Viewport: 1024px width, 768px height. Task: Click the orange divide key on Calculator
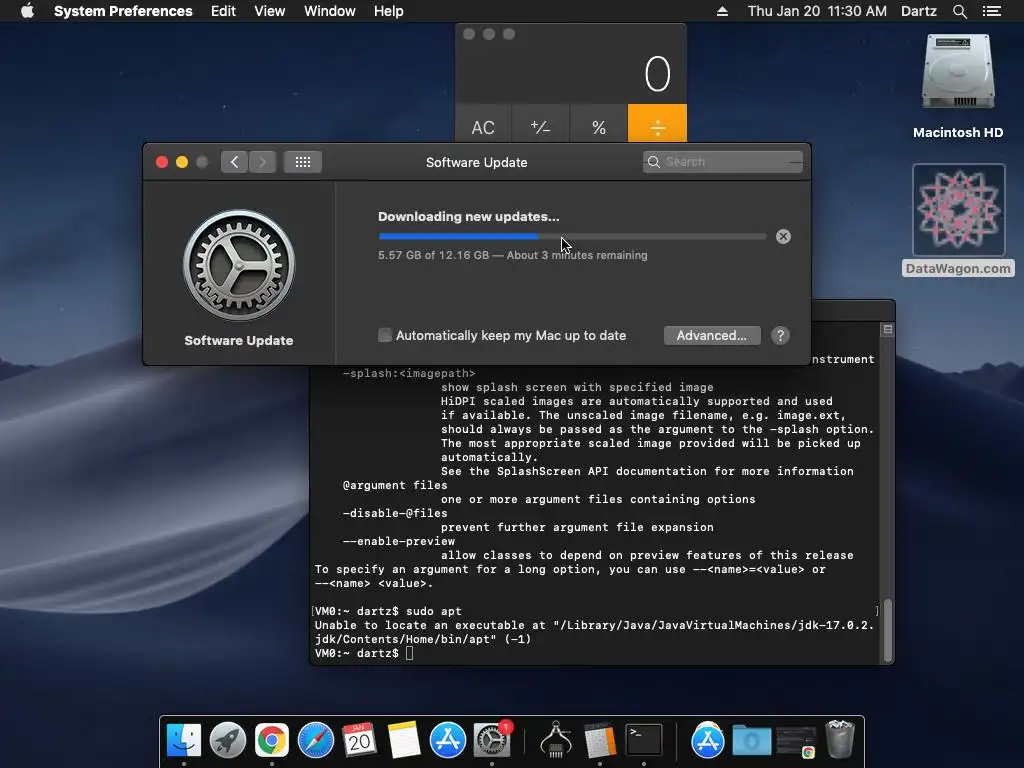pos(657,124)
